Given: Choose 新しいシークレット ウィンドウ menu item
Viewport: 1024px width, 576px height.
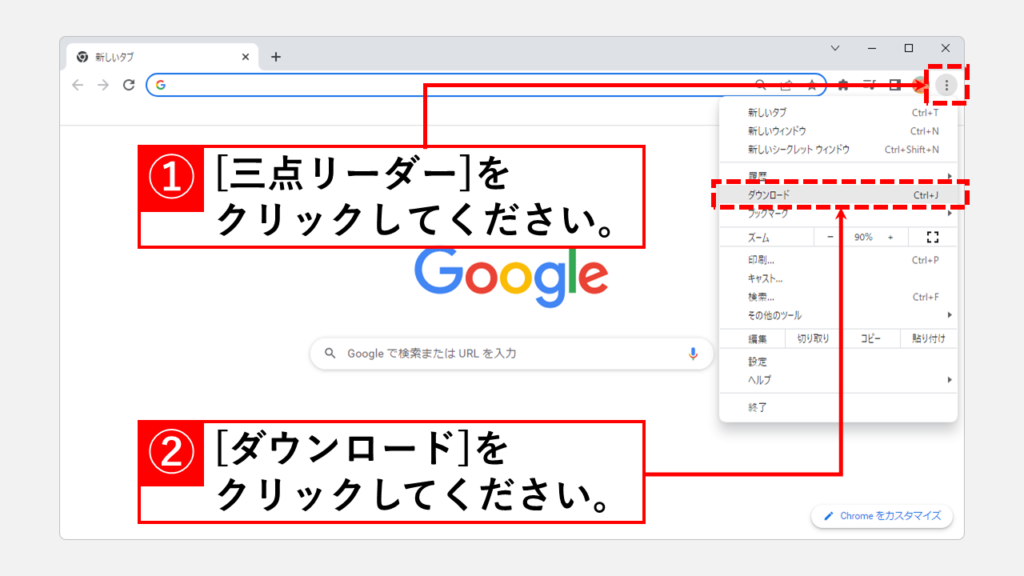Looking at the screenshot, I should click(798, 149).
